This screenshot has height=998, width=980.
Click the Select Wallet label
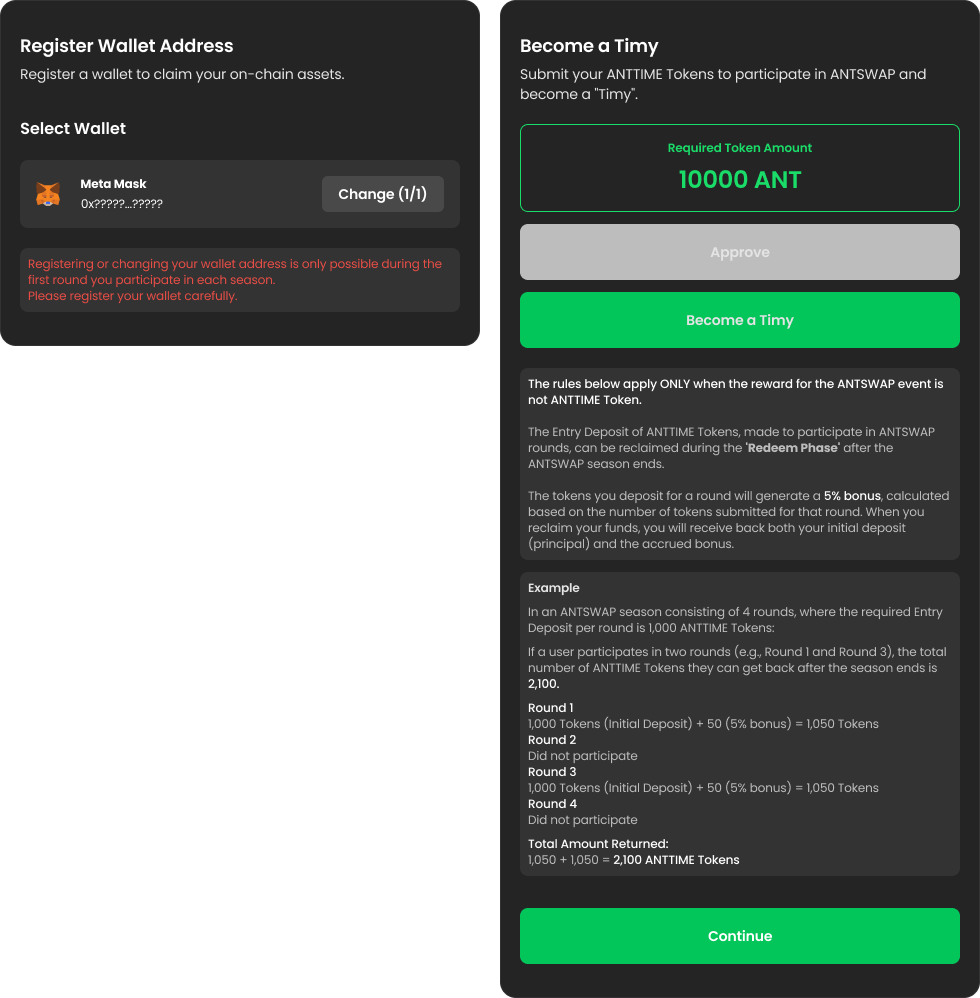coord(73,128)
